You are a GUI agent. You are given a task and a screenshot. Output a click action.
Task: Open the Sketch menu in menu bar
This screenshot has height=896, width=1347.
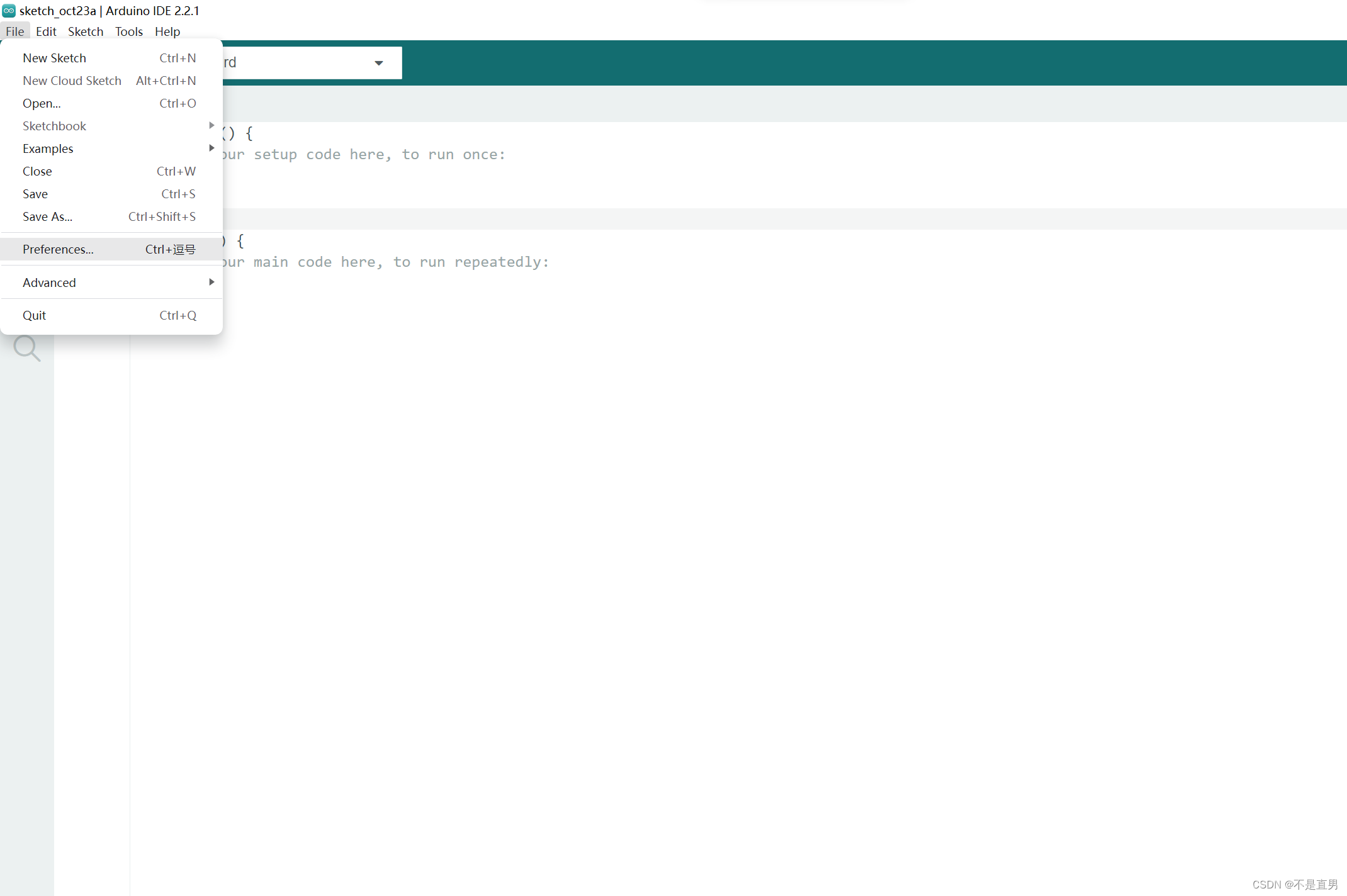(86, 31)
